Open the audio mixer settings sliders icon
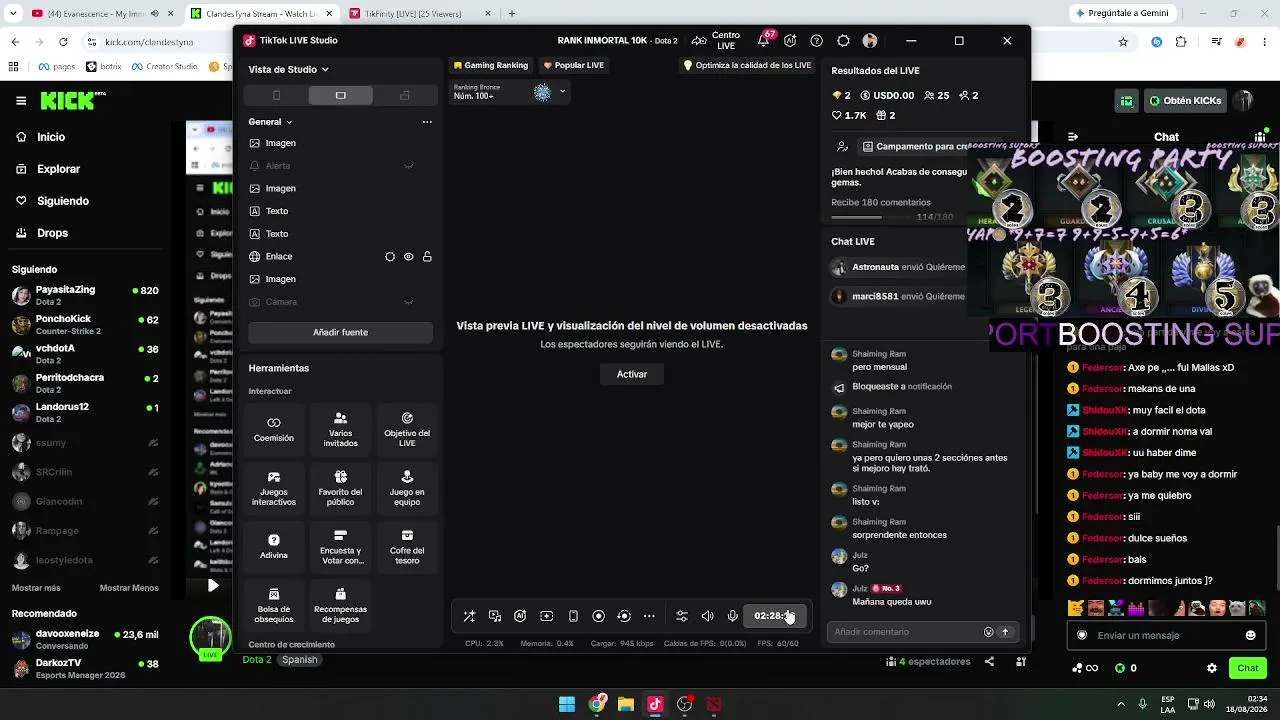This screenshot has width=1280, height=720. coord(682,616)
